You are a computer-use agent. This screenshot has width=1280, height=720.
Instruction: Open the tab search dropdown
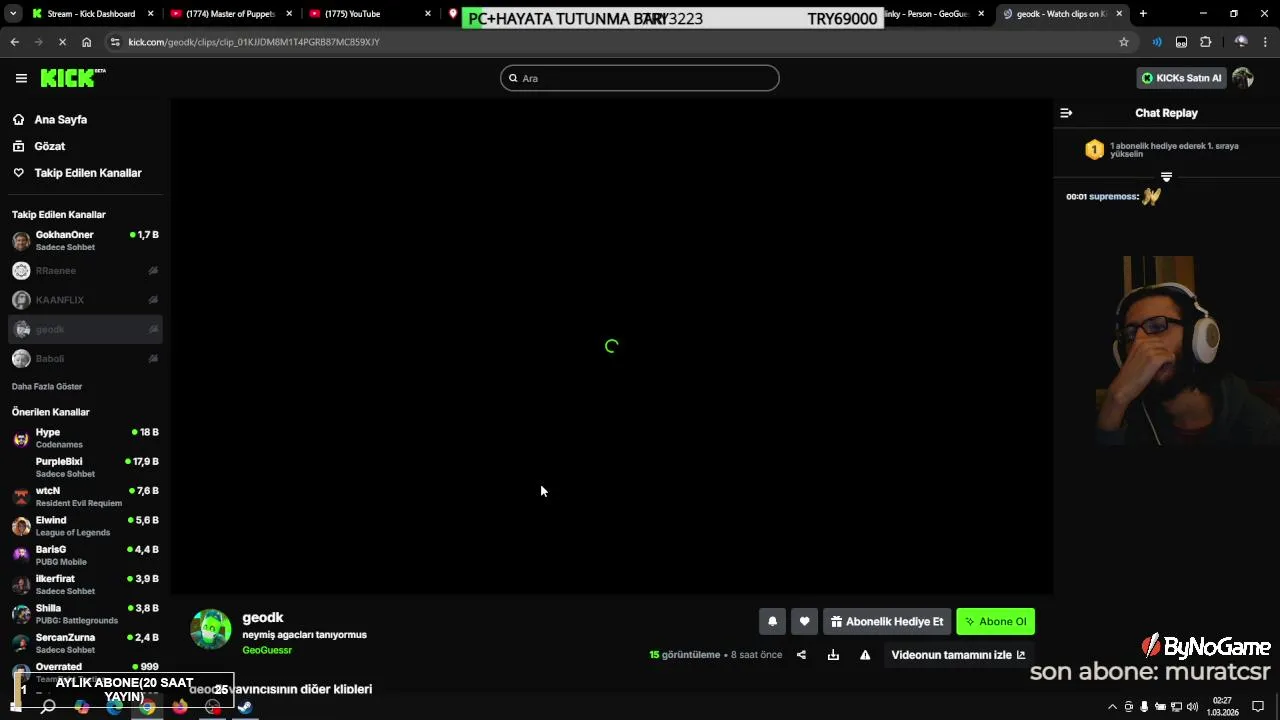click(x=13, y=14)
